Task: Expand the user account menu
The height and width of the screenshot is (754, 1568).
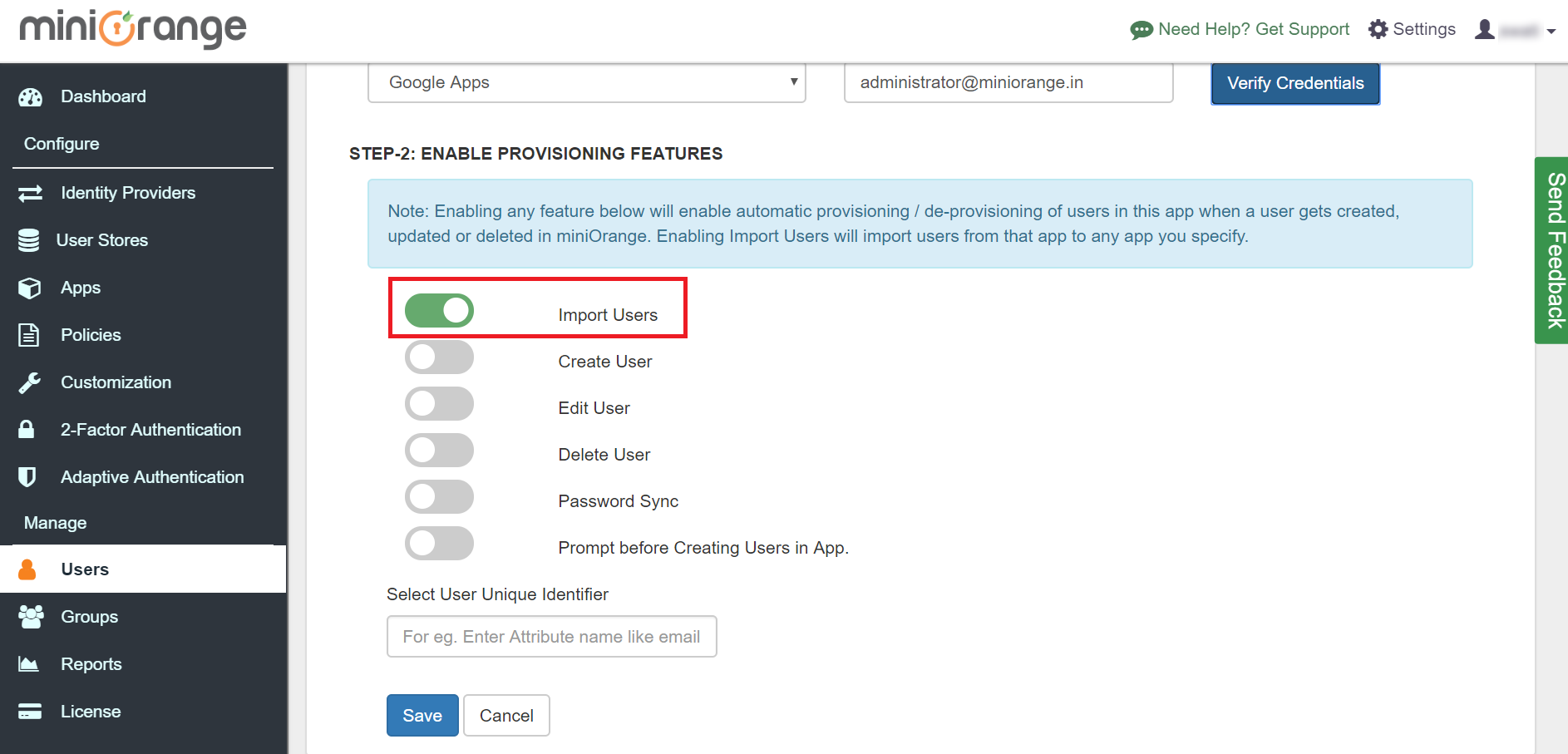Action: (1515, 29)
